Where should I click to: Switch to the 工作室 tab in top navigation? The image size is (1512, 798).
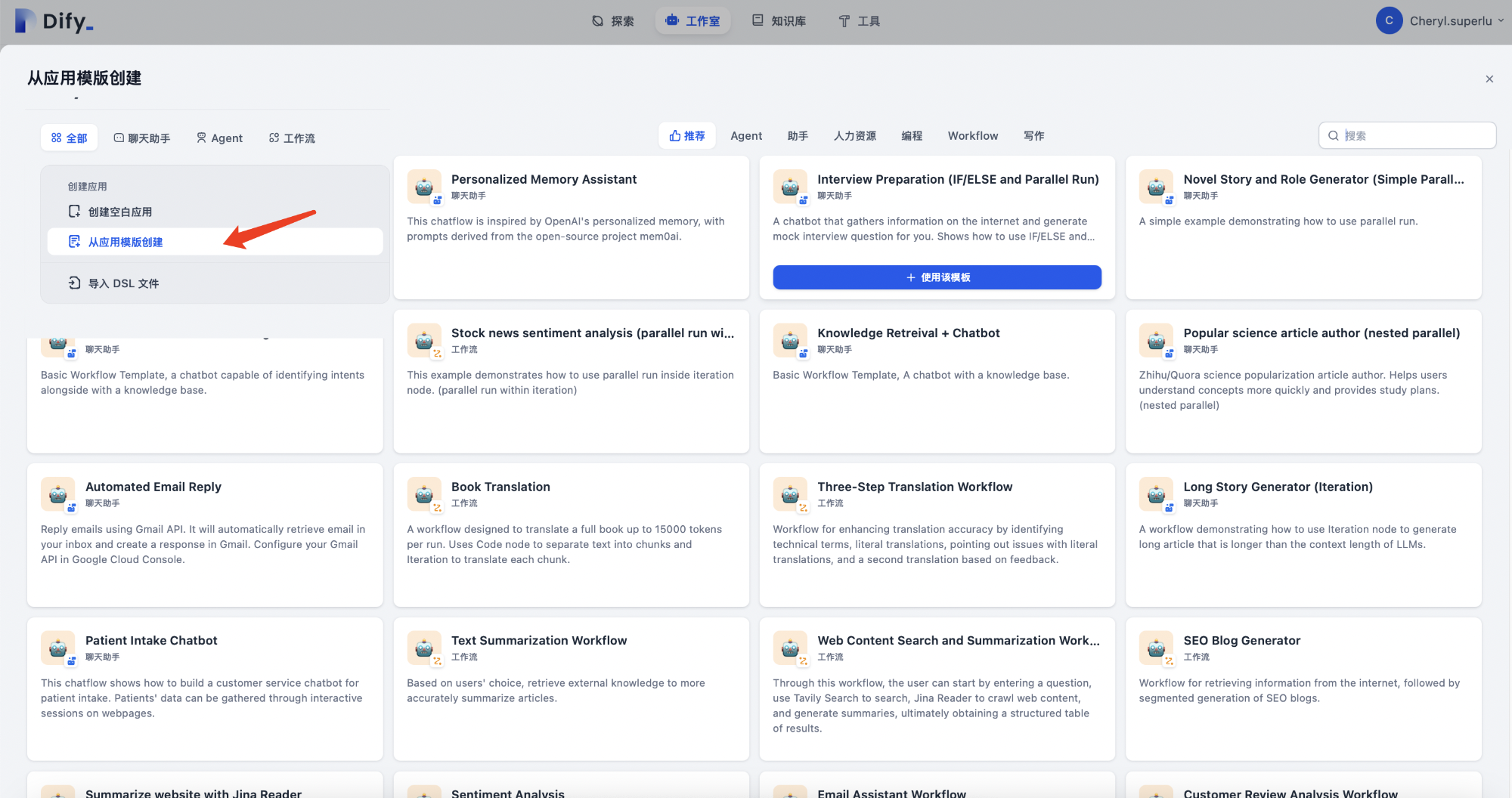[x=692, y=20]
